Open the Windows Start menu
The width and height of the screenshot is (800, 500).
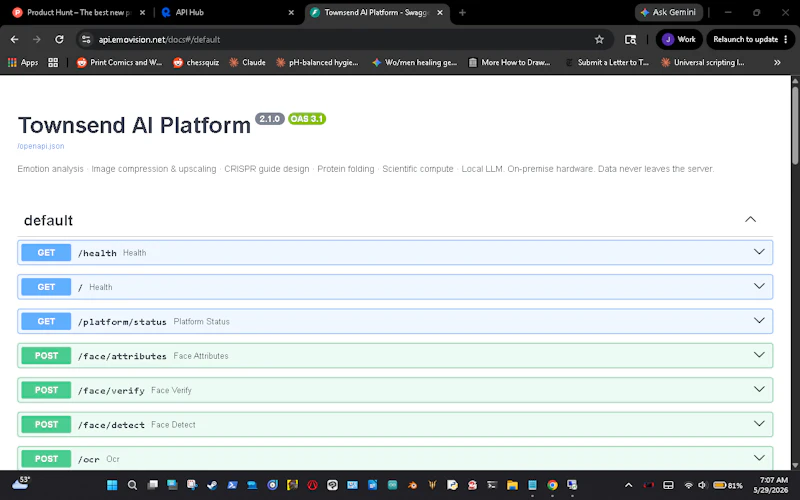(112, 485)
